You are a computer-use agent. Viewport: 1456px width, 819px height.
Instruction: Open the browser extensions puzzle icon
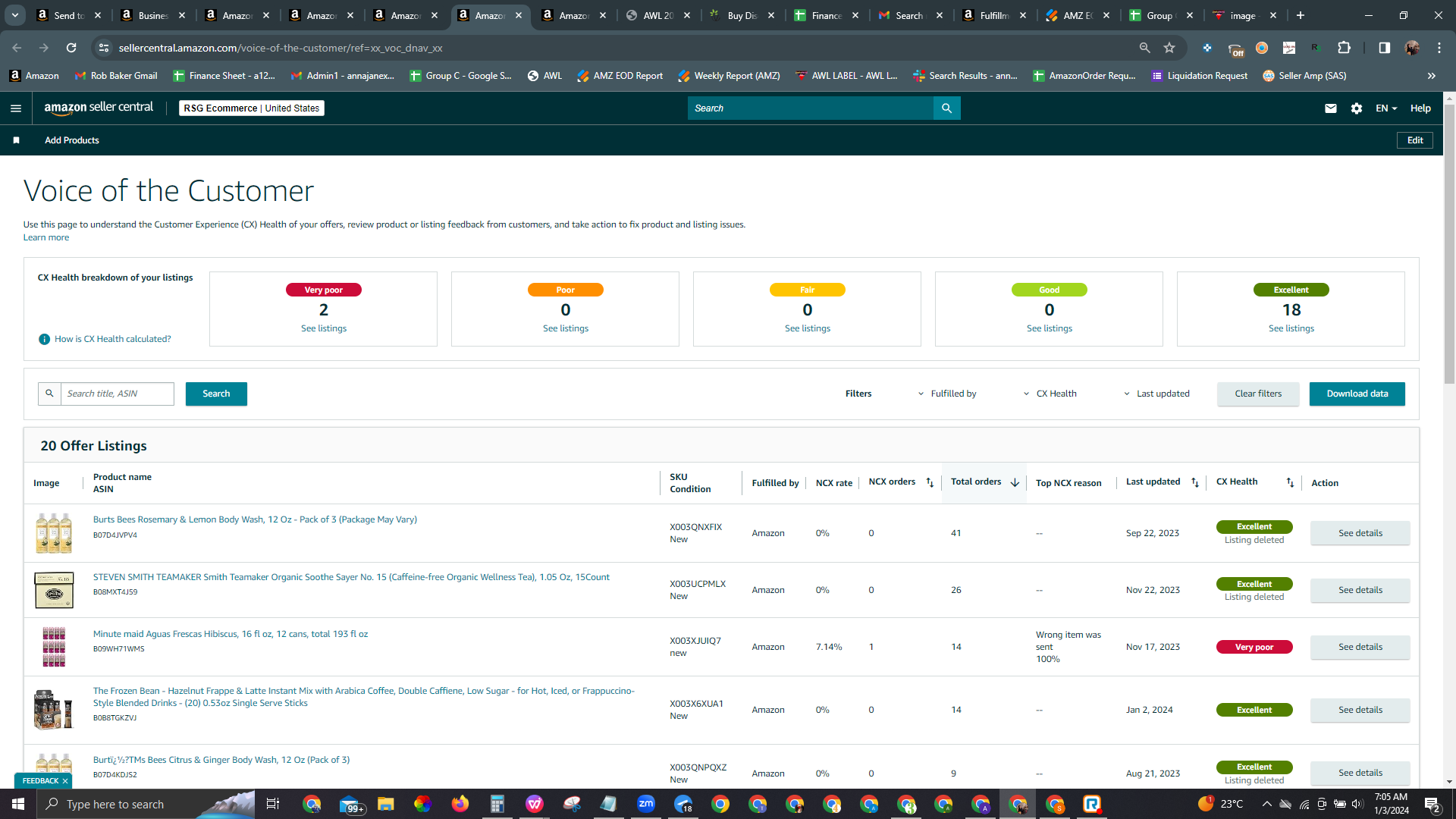click(x=1345, y=48)
